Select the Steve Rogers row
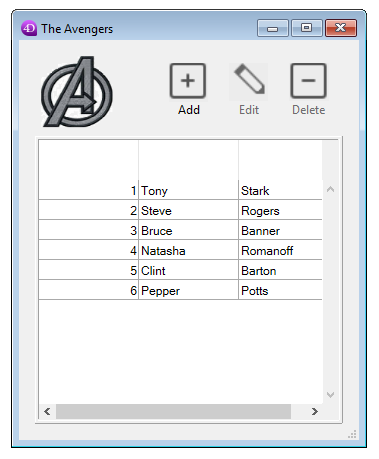 coord(180,210)
